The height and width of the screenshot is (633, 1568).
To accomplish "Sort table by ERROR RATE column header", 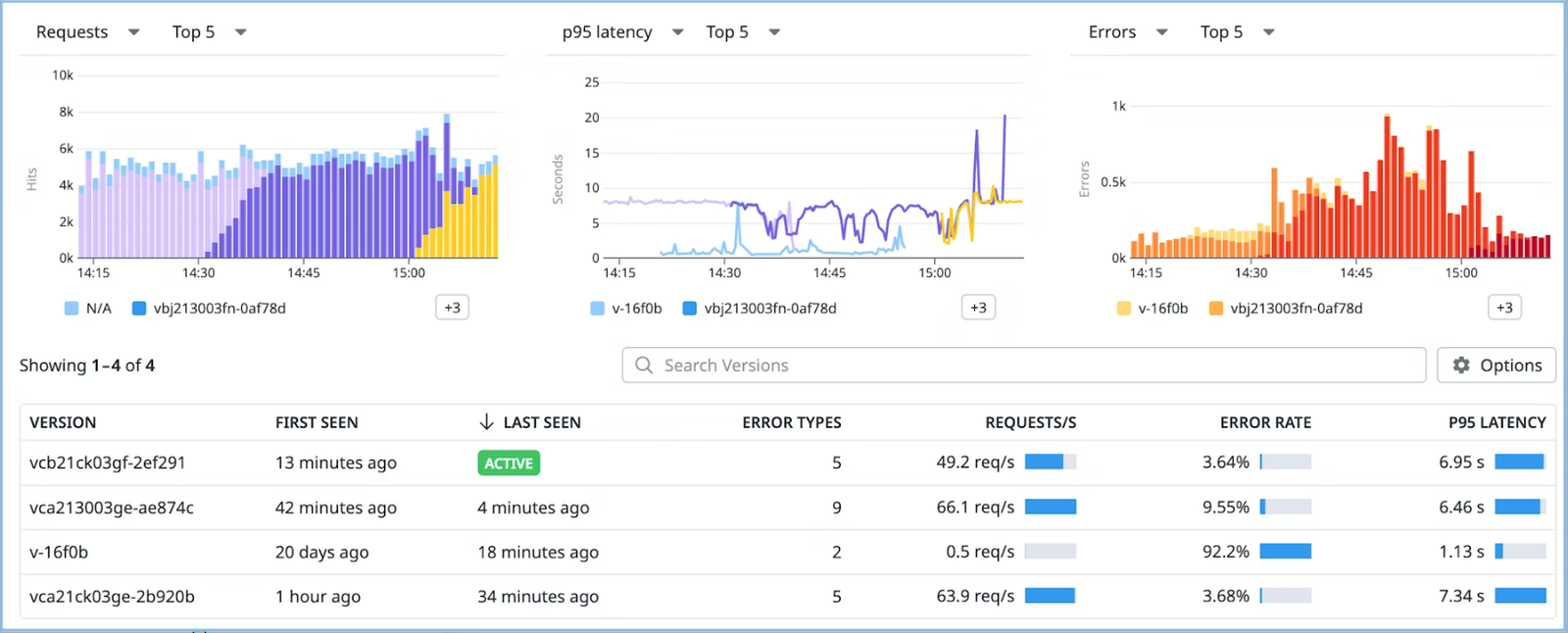I will [x=1265, y=423].
